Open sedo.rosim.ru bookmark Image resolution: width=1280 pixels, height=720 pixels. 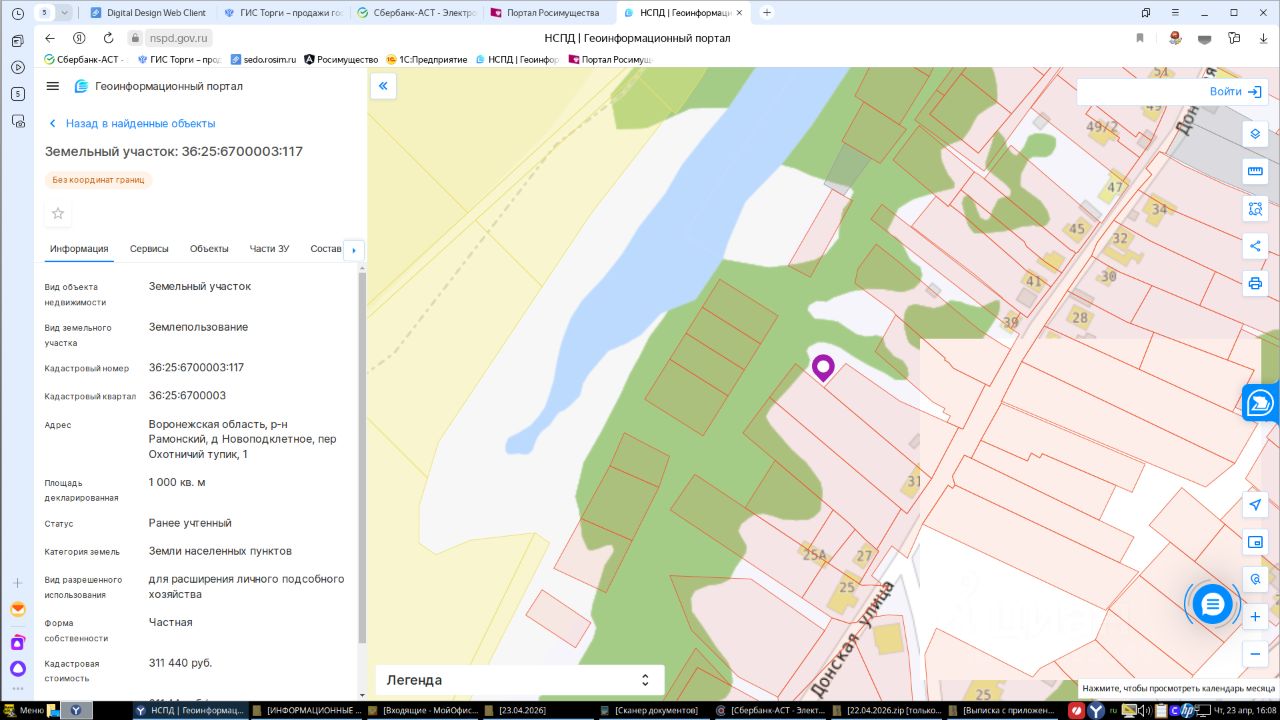coord(263,60)
